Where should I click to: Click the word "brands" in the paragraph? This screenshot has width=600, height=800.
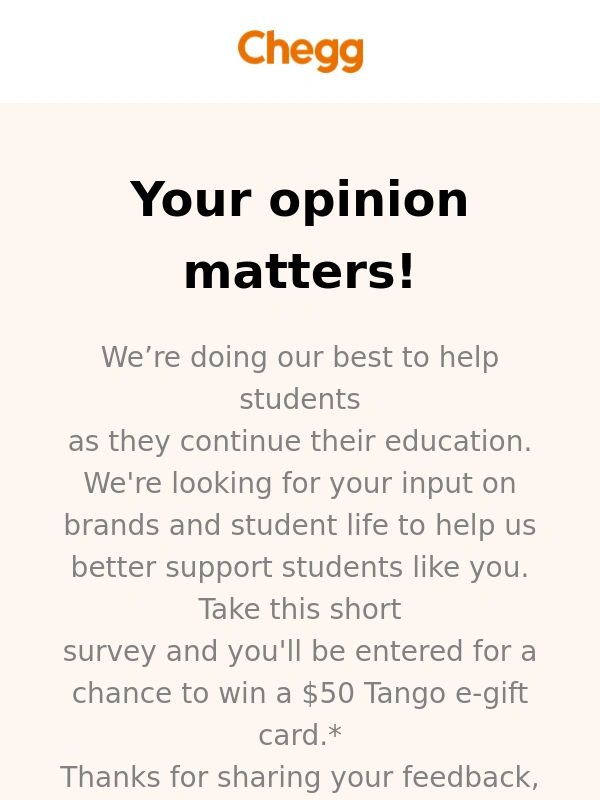111,526
